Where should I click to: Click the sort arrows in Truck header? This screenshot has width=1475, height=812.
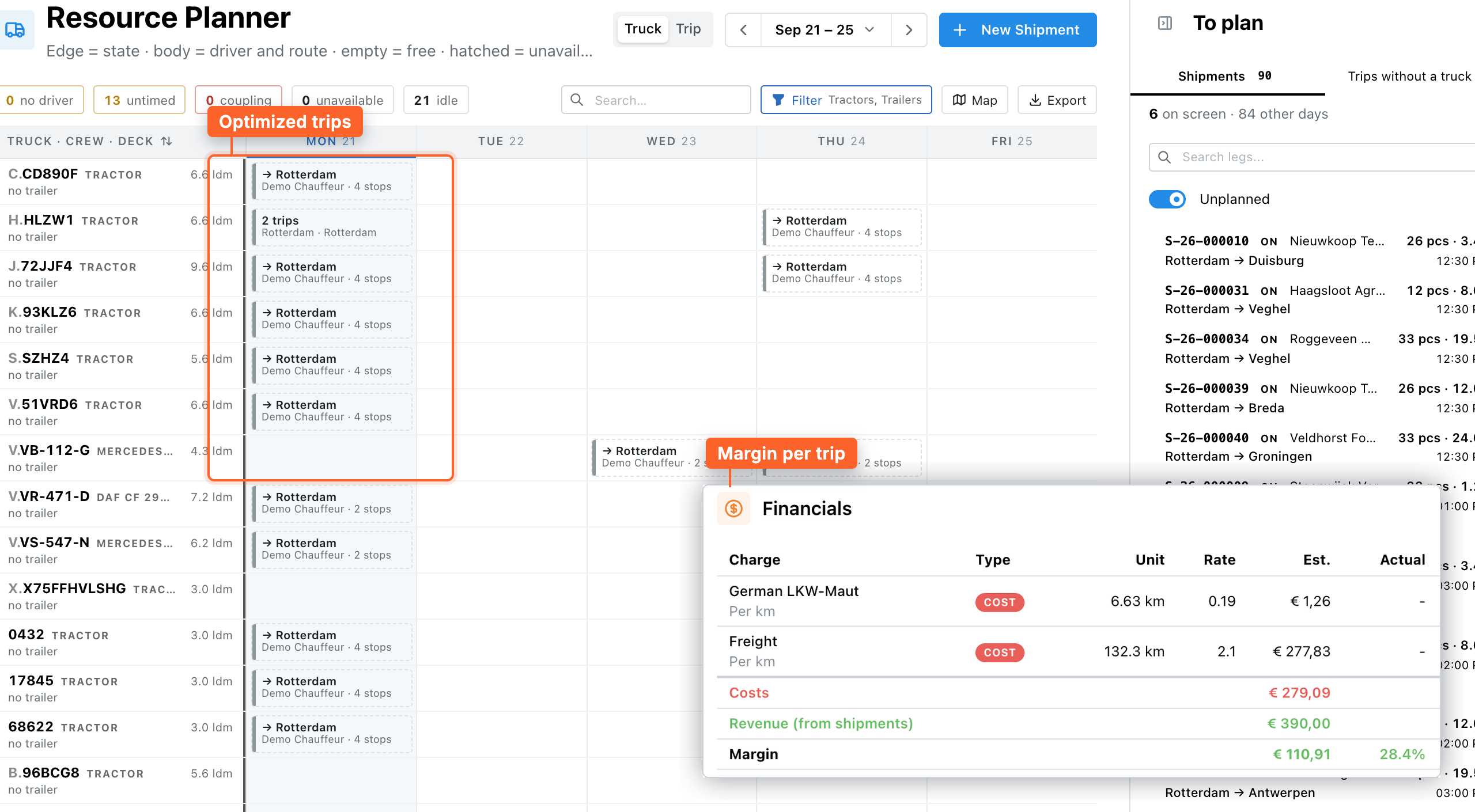pyautogui.click(x=167, y=141)
